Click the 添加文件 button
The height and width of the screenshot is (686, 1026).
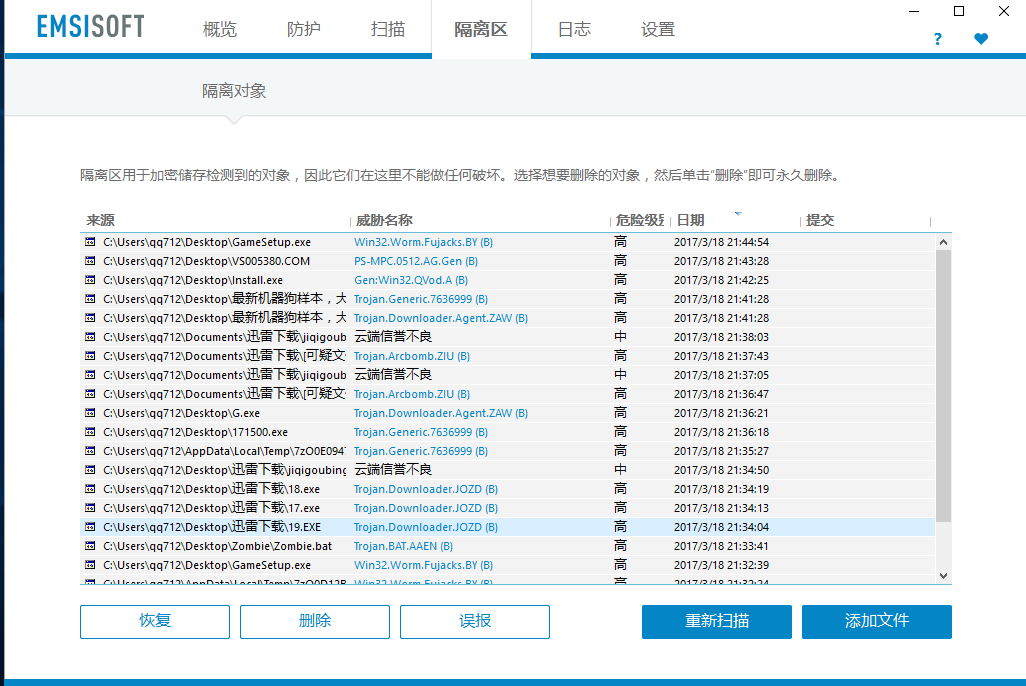click(877, 621)
